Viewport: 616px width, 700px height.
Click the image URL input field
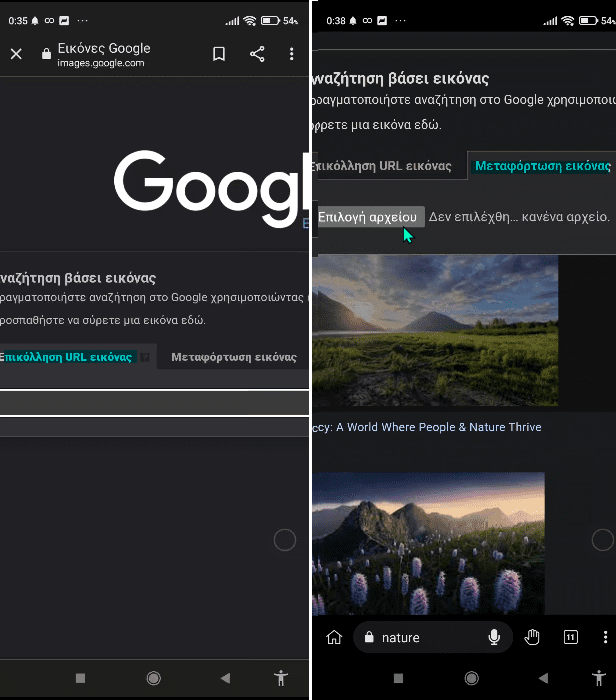click(x=154, y=403)
